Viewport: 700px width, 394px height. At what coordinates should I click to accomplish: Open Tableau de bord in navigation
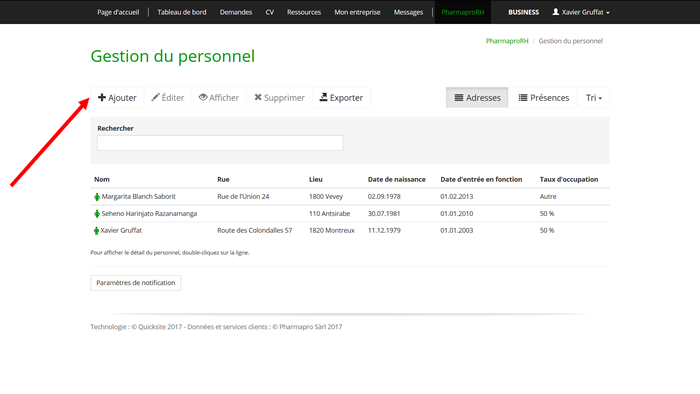click(x=182, y=12)
